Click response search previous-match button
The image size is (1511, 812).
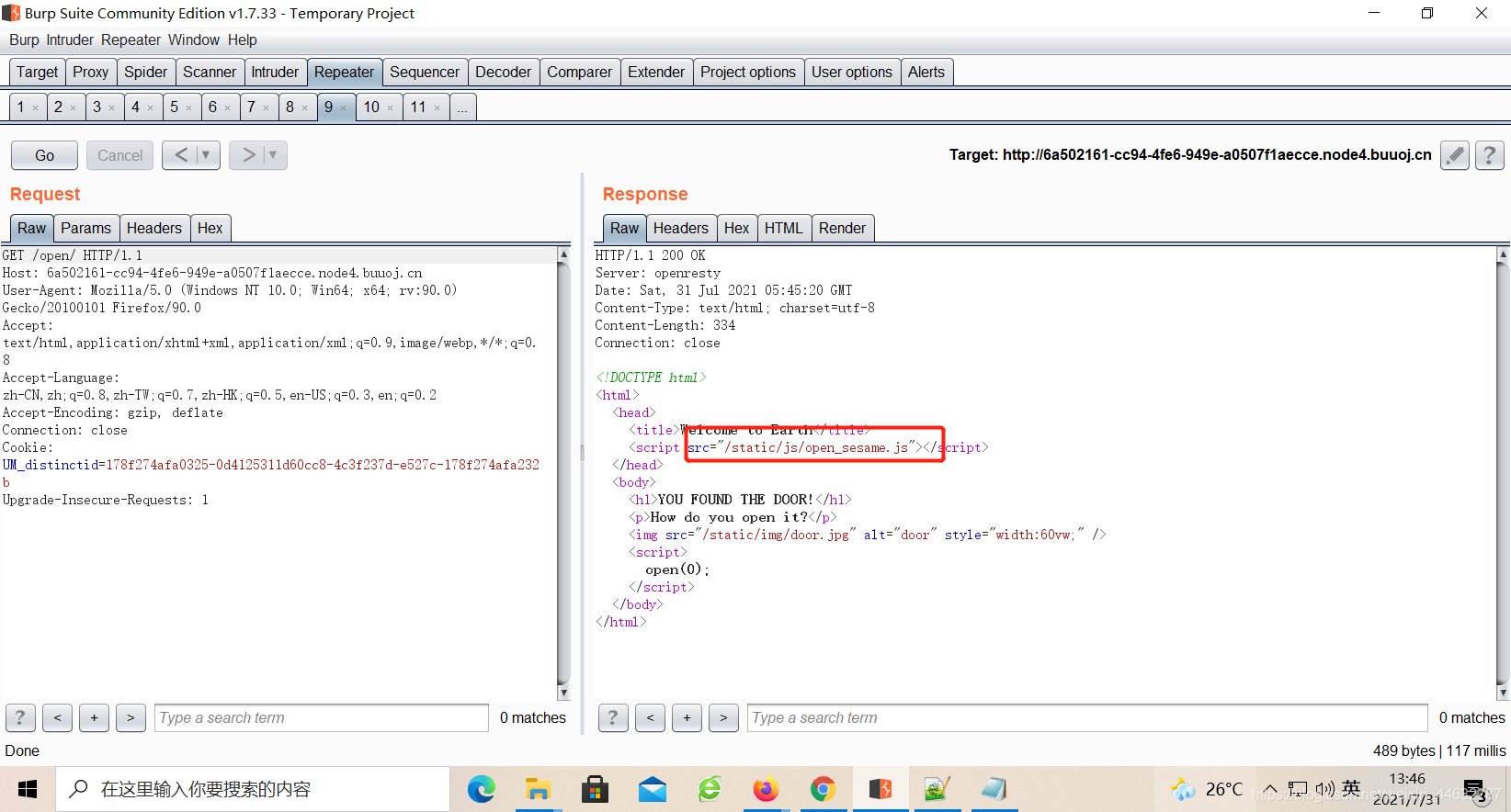(650, 717)
